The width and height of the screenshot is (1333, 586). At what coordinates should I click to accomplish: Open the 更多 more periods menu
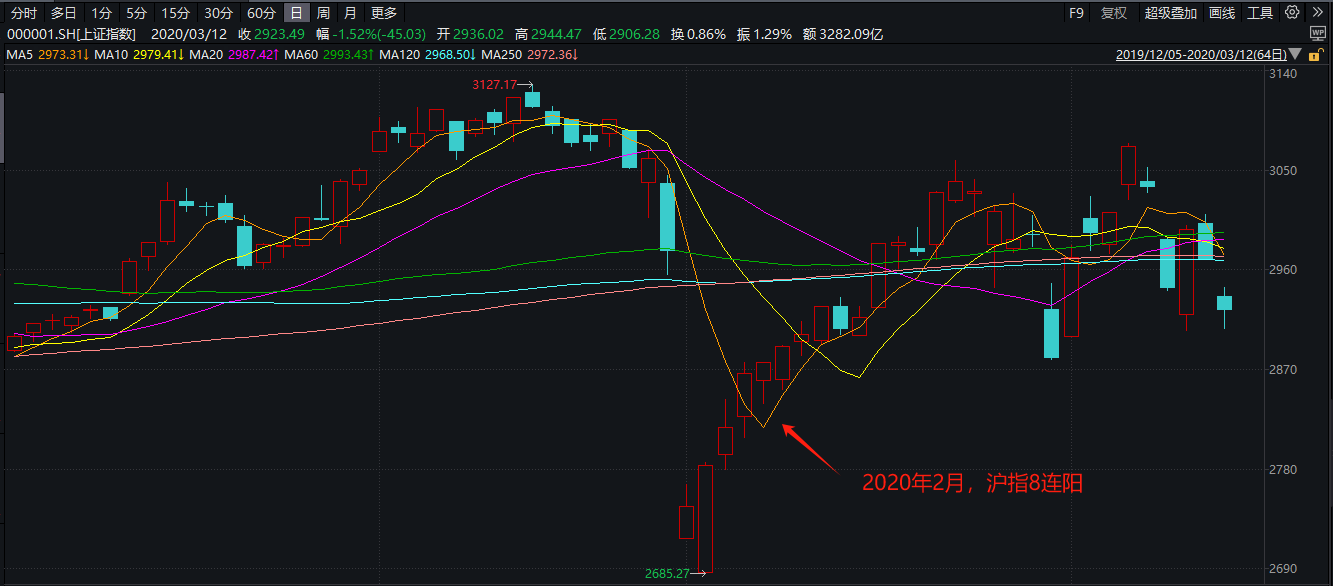tap(383, 13)
